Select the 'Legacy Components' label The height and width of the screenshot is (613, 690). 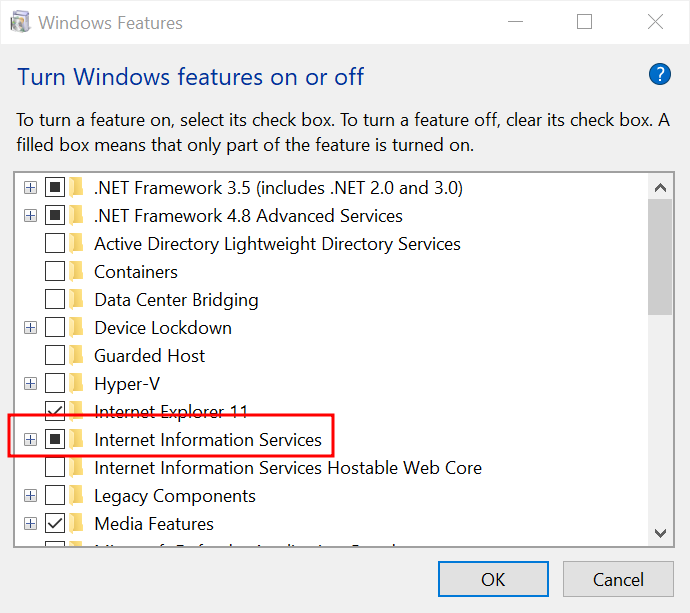point(175,496)
